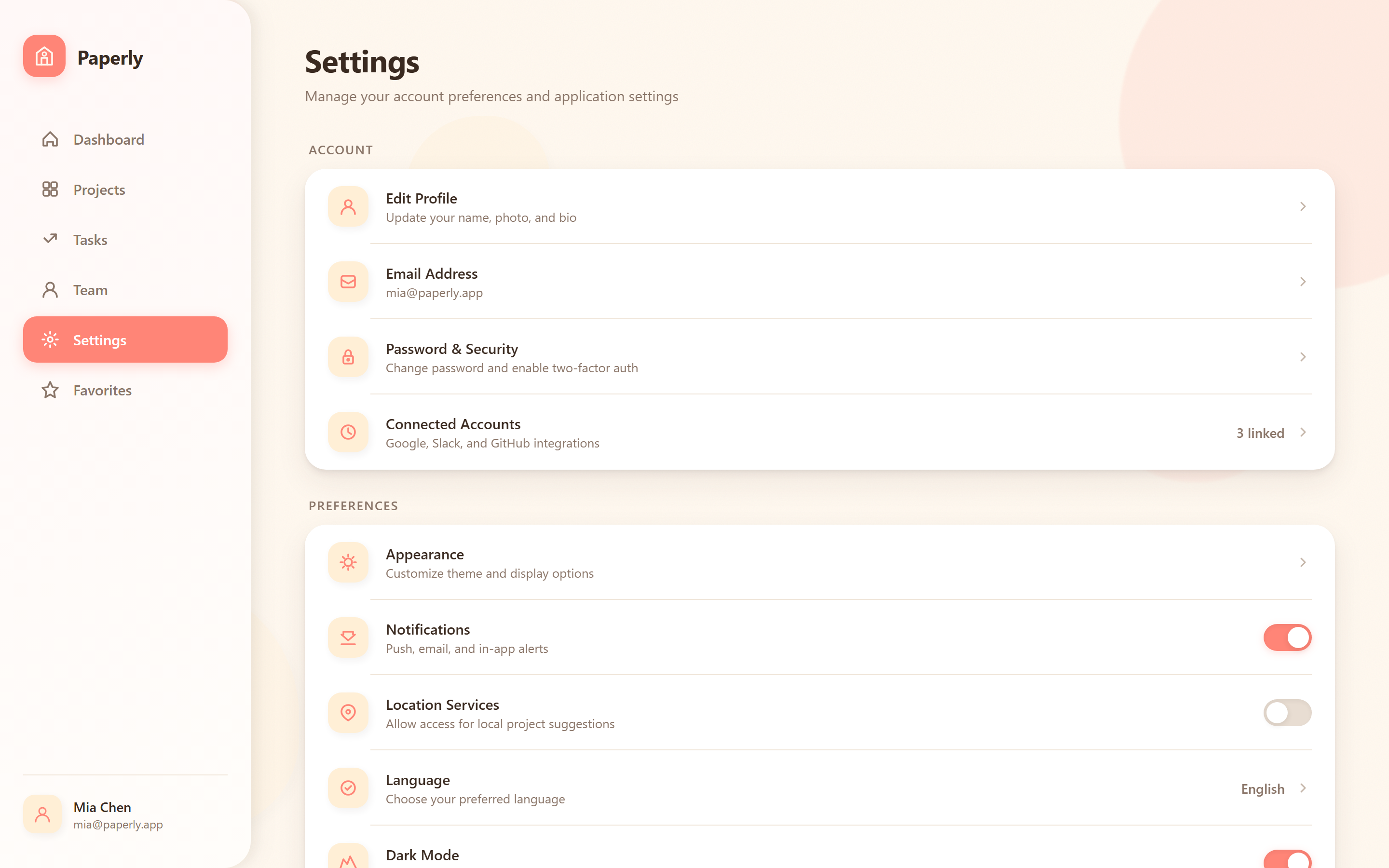Open the Password & Security chevron arrow
Image resolution: width=1389 pixels, height=868 pixels.
pyautogui.click(x=1303, y=357)
